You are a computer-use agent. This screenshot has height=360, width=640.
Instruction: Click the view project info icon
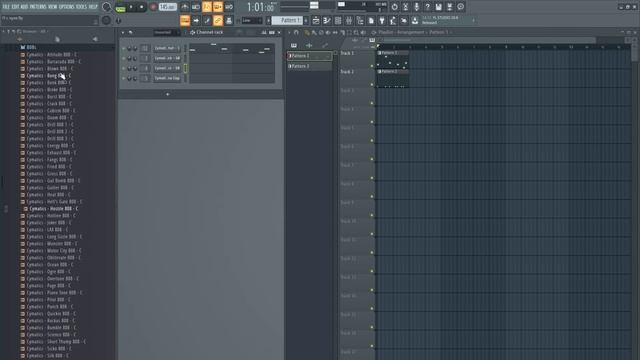tap(460, 7)
